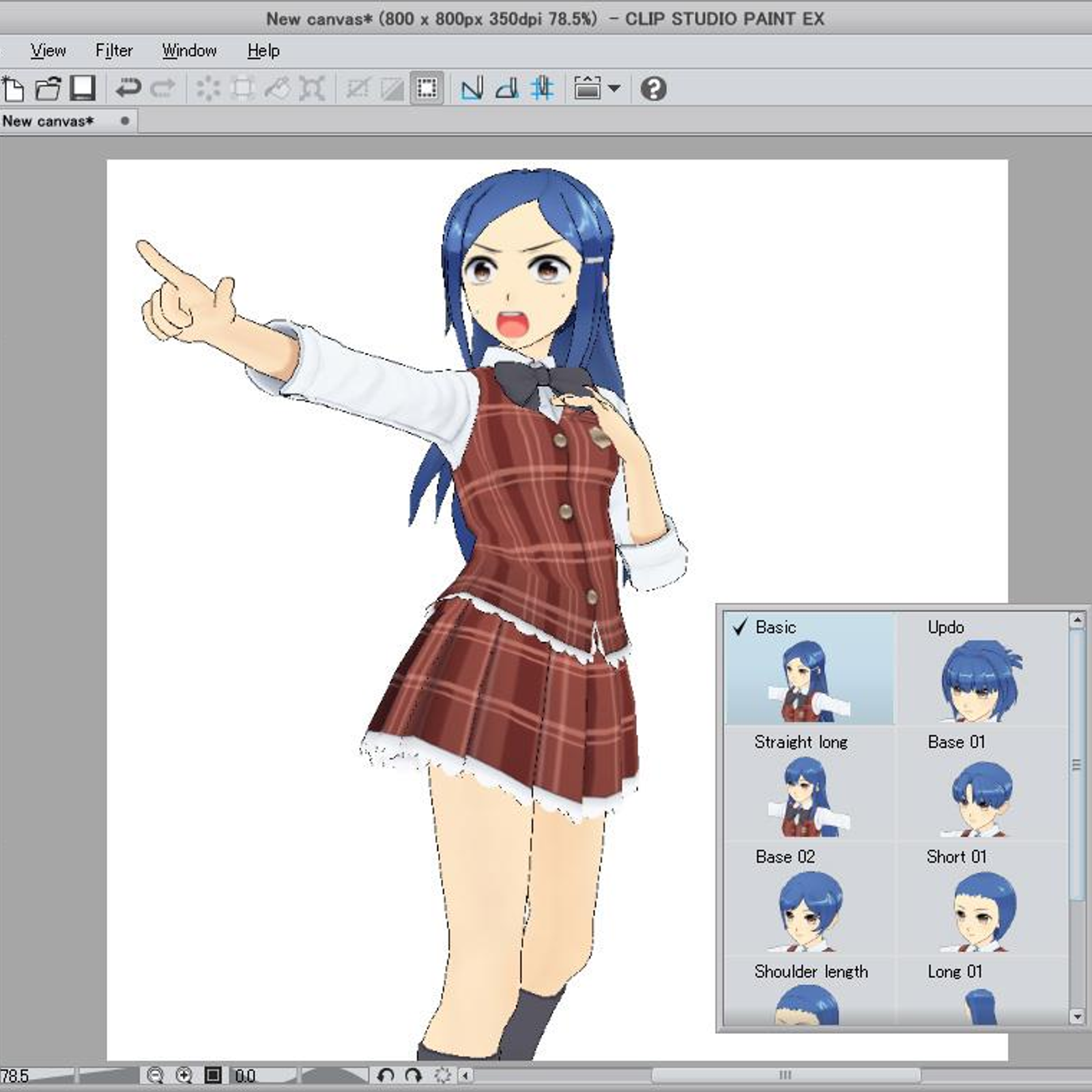Click the secondary zoom slider beside 78.5
Image resolution: width=1092 pixels, height=1092 pixels.
pyautogui.click(x=108, y=1076)
